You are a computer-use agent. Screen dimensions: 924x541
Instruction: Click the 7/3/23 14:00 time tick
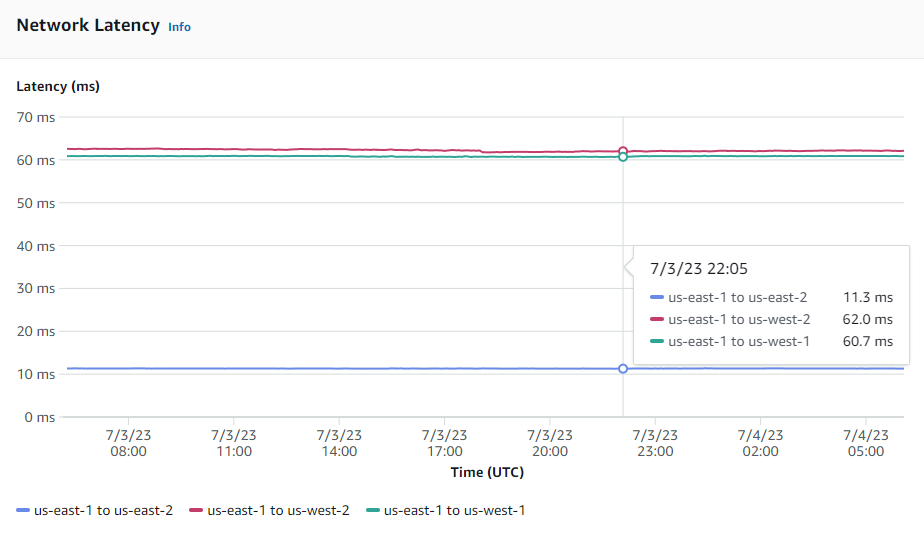(x=339, y=443)
